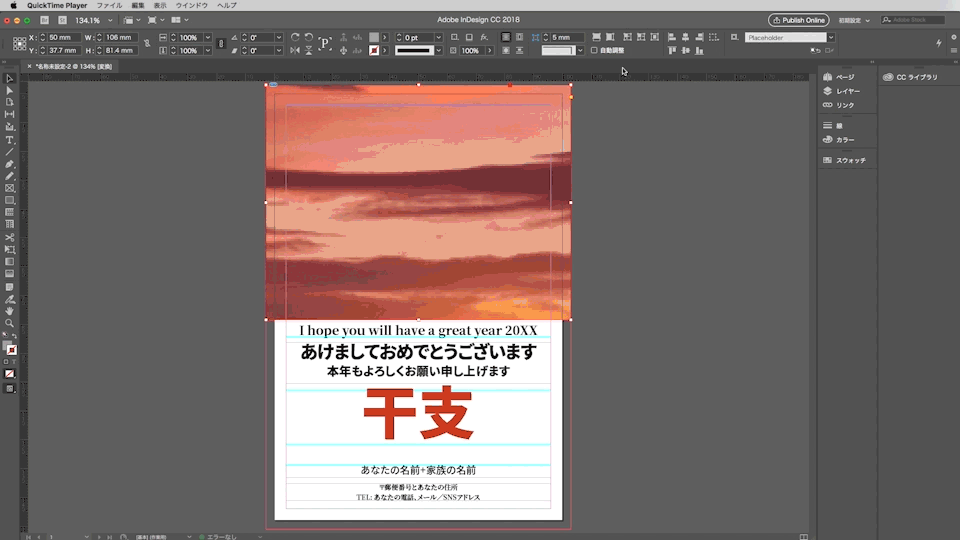Image resolution: width=960 pixels, height=540 pixels.
Task: Toggle constrain proportions for scaling link
Action: [x=221, y=43]
